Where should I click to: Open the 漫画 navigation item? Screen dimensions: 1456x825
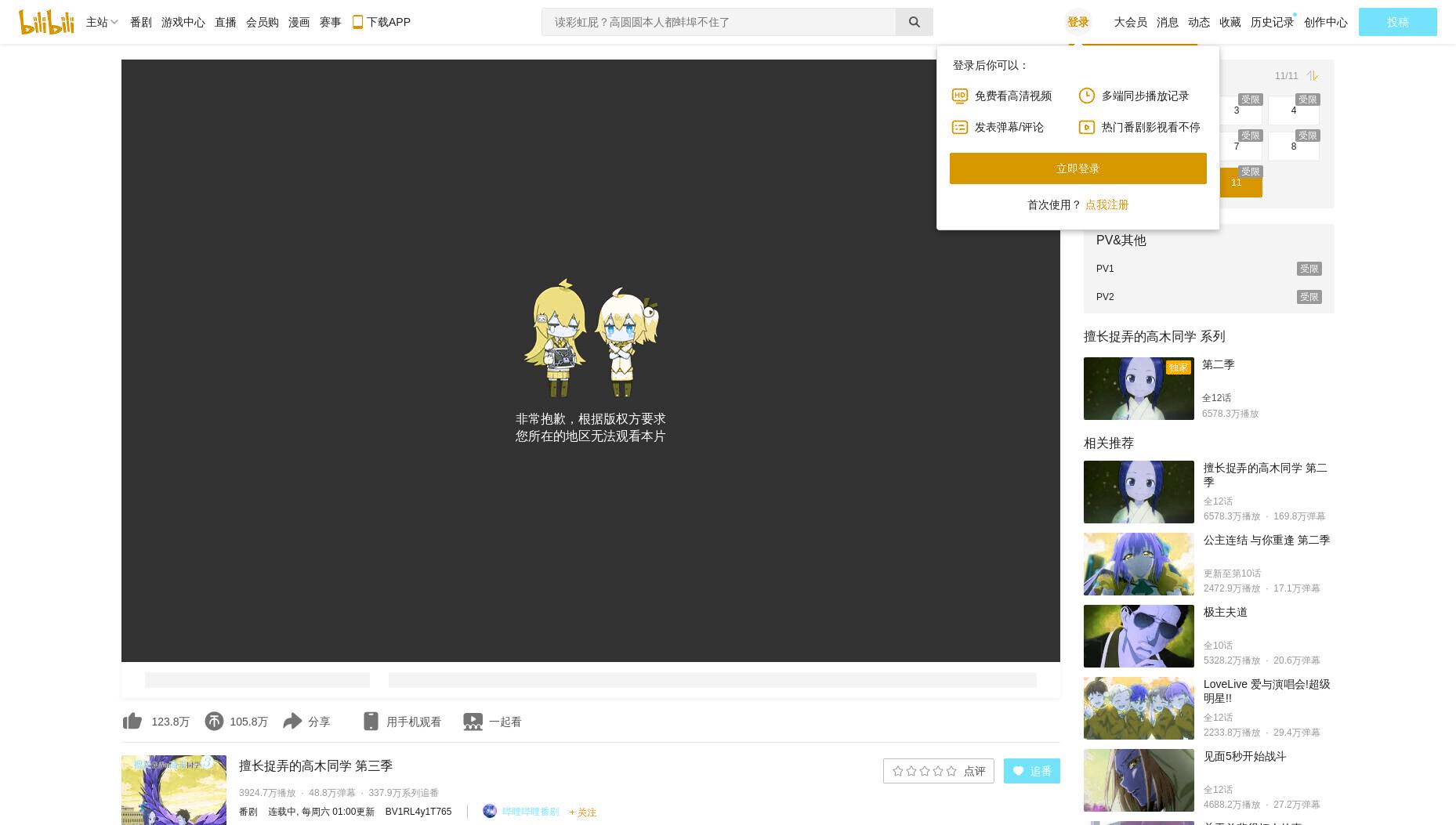pos(299,22)
